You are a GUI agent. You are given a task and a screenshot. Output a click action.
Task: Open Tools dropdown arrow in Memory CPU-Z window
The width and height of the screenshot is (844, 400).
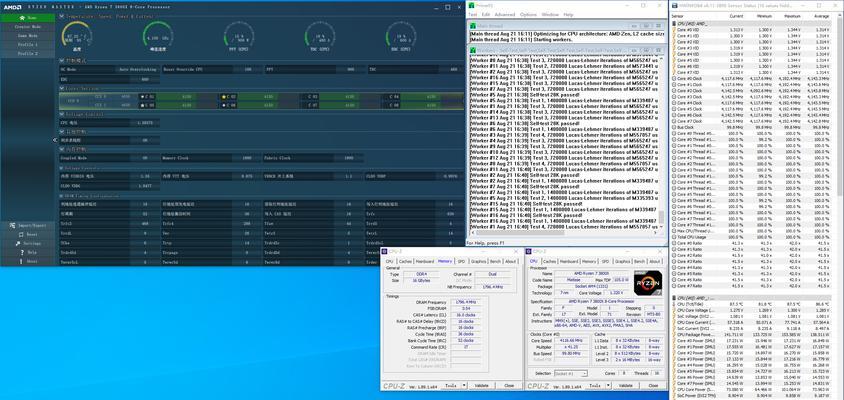point(462,385)
